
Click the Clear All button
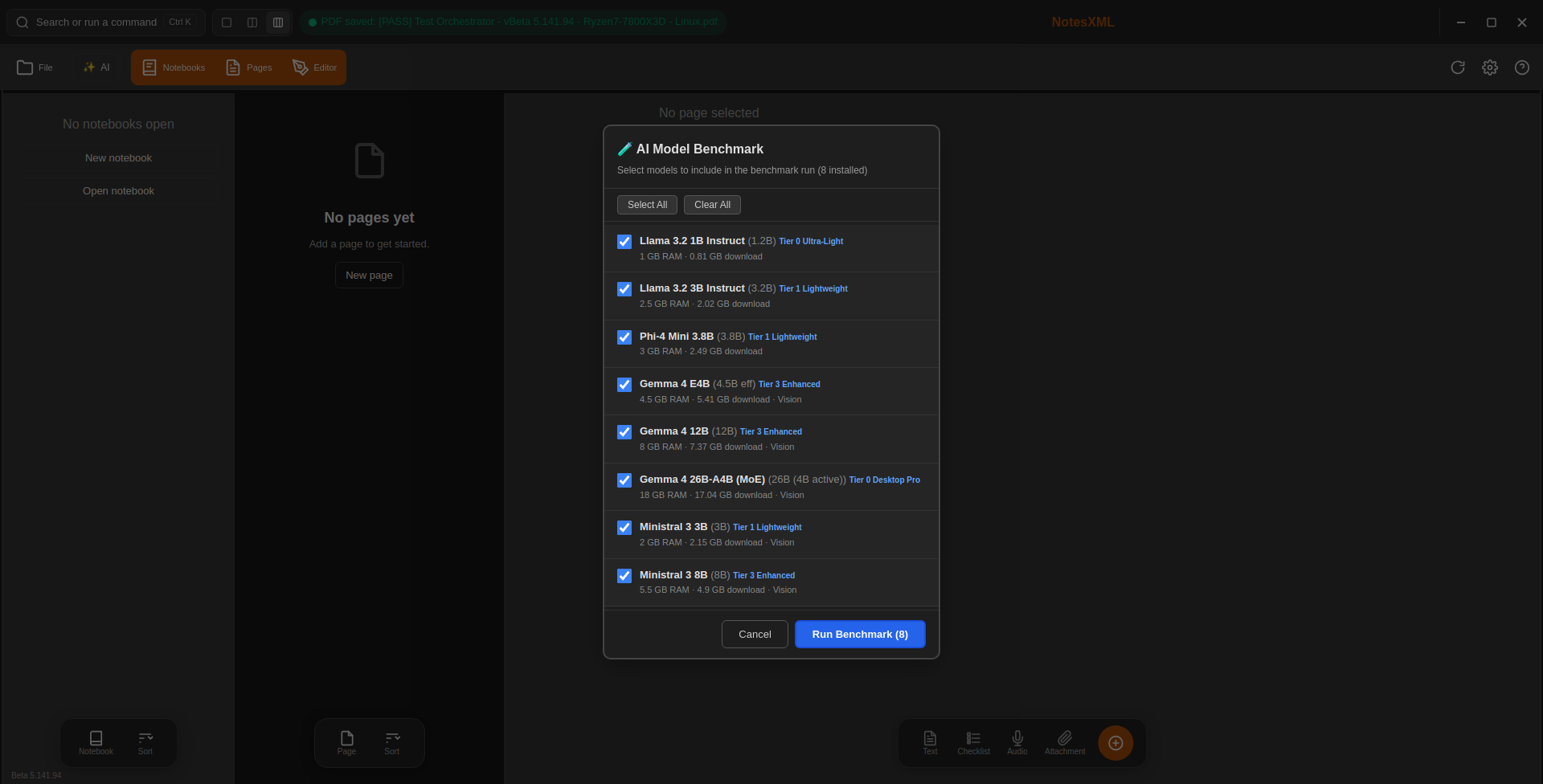pyautogui.click(x=712, y=205)
